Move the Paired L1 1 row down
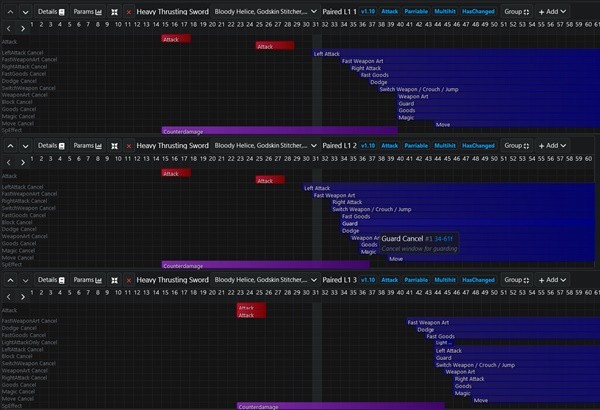Viewport: 600px width, 410px height. click(x=25, y=11)
